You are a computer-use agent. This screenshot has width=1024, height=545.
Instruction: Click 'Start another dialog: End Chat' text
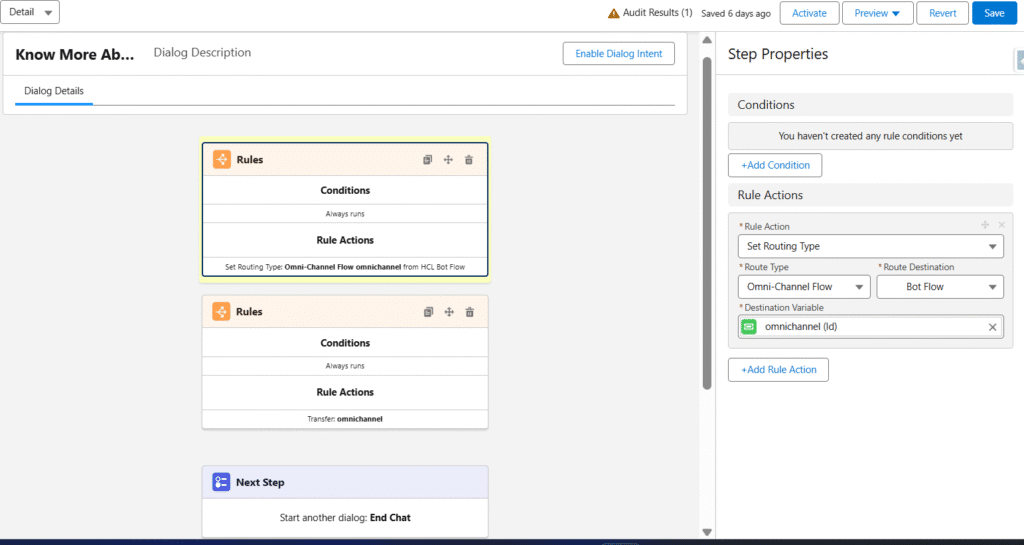tap(345, 518)
